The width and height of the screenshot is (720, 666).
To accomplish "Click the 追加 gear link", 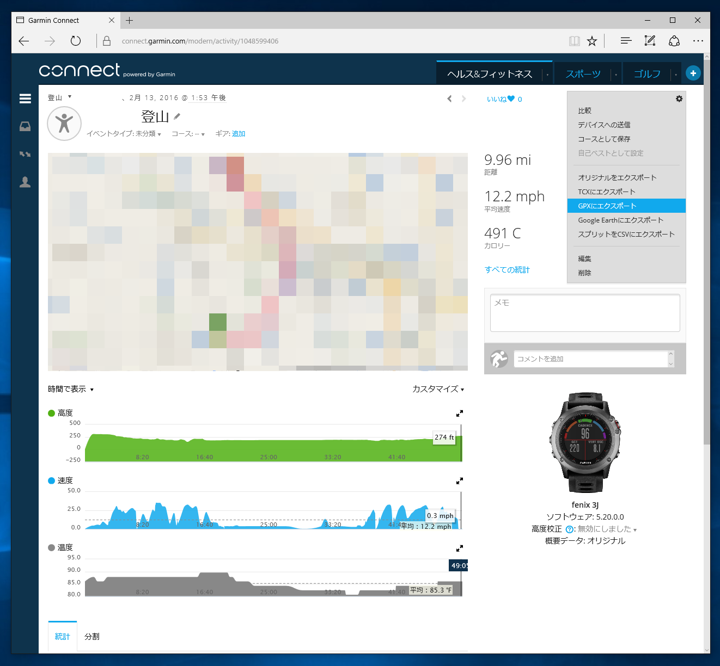I will coord(238,134).
